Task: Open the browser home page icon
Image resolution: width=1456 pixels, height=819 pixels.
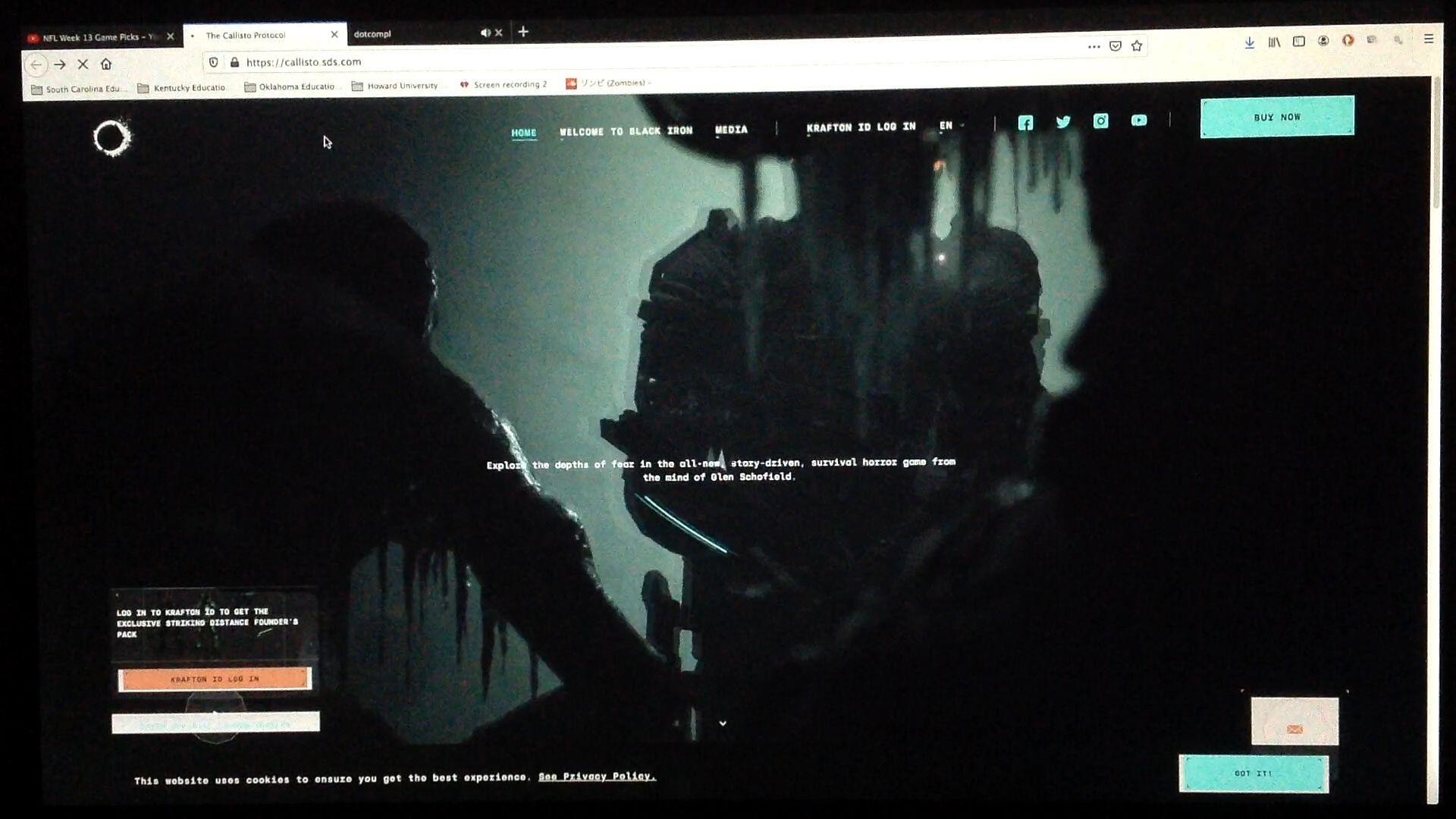Action: 106,64
